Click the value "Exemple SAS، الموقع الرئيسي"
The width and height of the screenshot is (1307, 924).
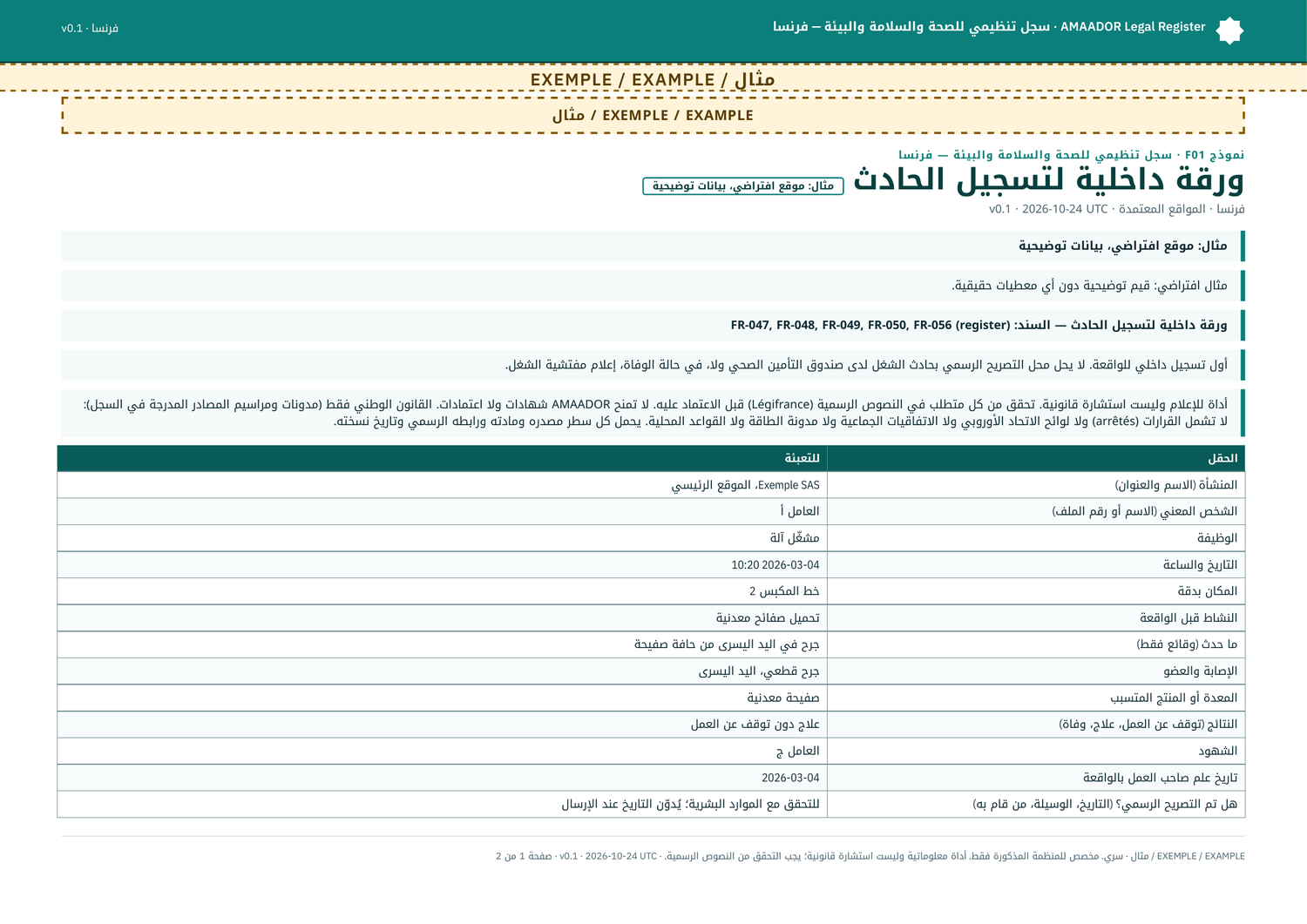745,485
